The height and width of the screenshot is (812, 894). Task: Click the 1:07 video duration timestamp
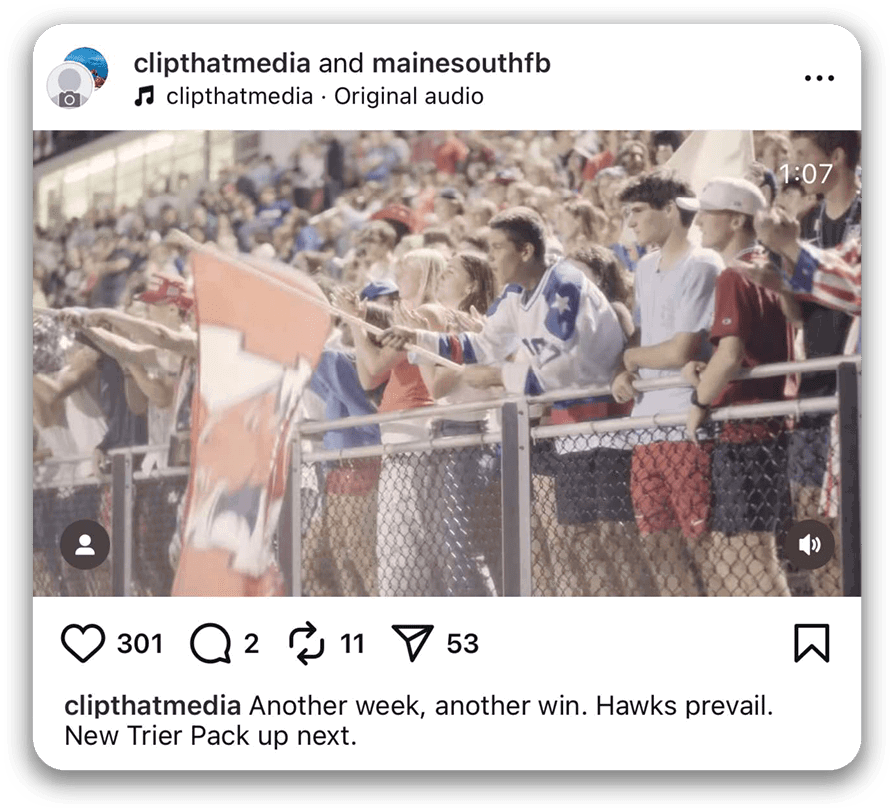click(x=806, y=174)
